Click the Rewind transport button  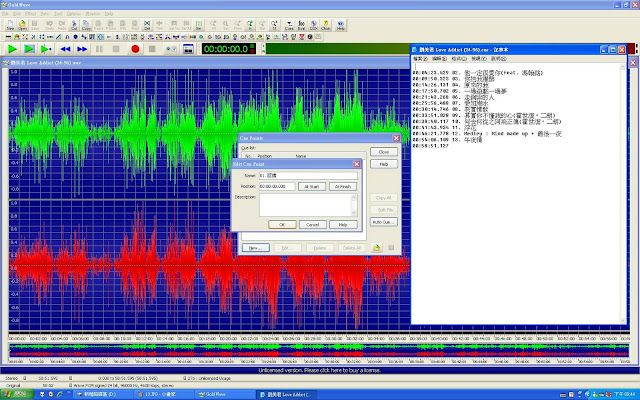coord(66,48)
